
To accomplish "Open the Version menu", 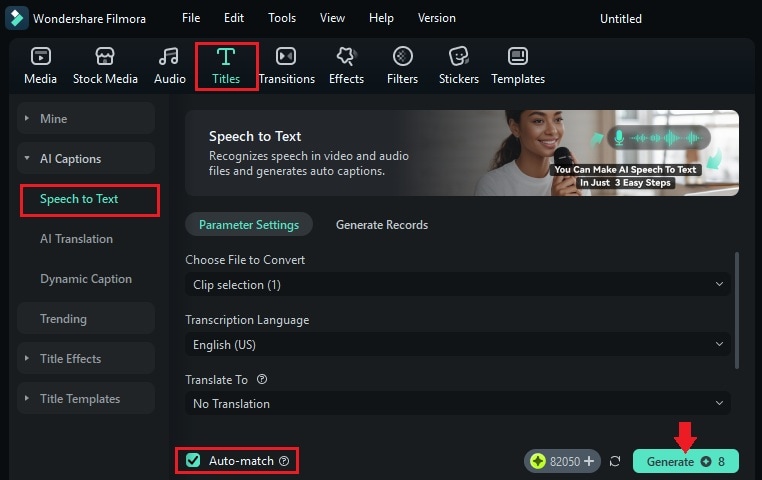I will tap(436, 18).
